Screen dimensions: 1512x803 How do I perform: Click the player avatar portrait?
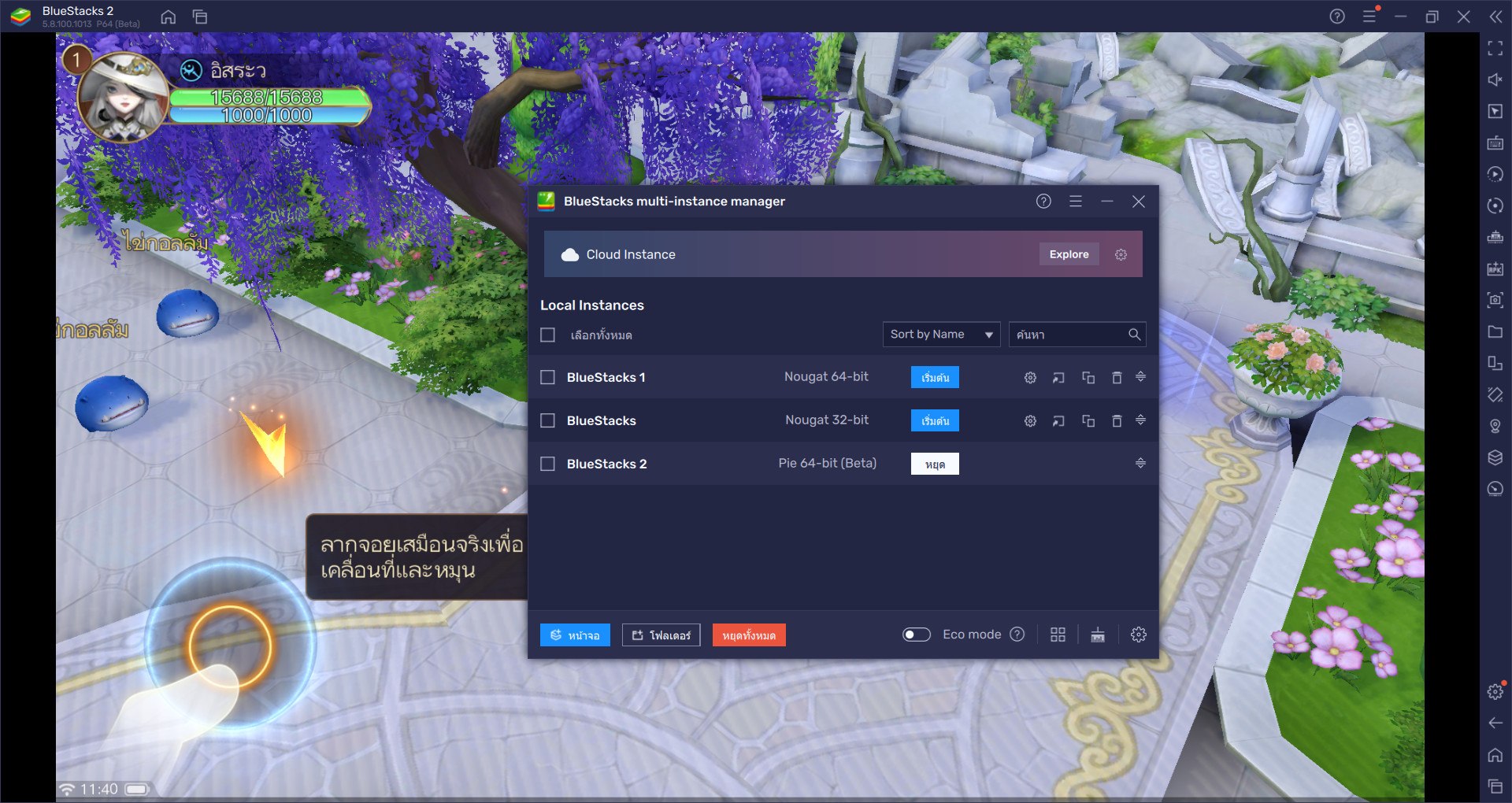tap(122, 97)
